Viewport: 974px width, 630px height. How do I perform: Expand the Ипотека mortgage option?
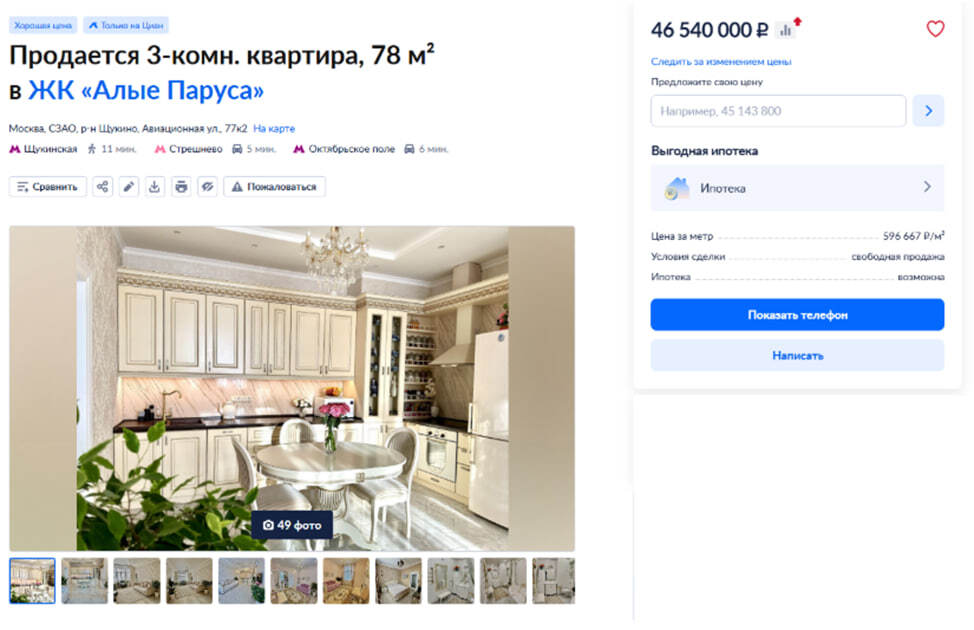point(797,188)
